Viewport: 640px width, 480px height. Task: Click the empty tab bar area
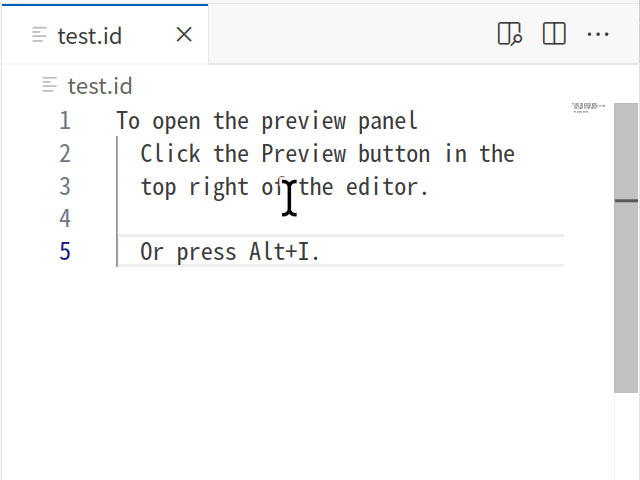(x=351, y=34)
